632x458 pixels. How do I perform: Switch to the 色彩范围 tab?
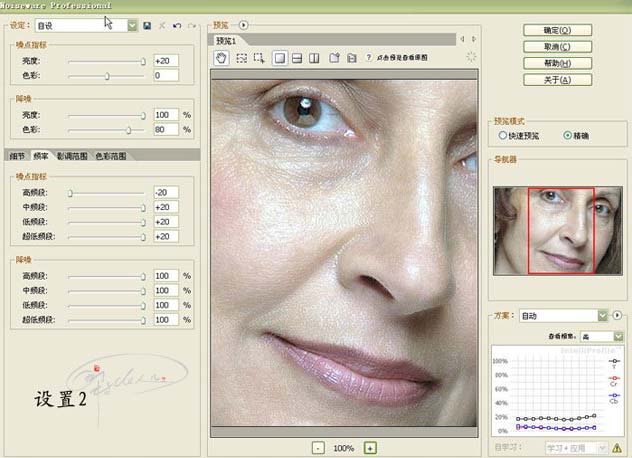(110, 156)
